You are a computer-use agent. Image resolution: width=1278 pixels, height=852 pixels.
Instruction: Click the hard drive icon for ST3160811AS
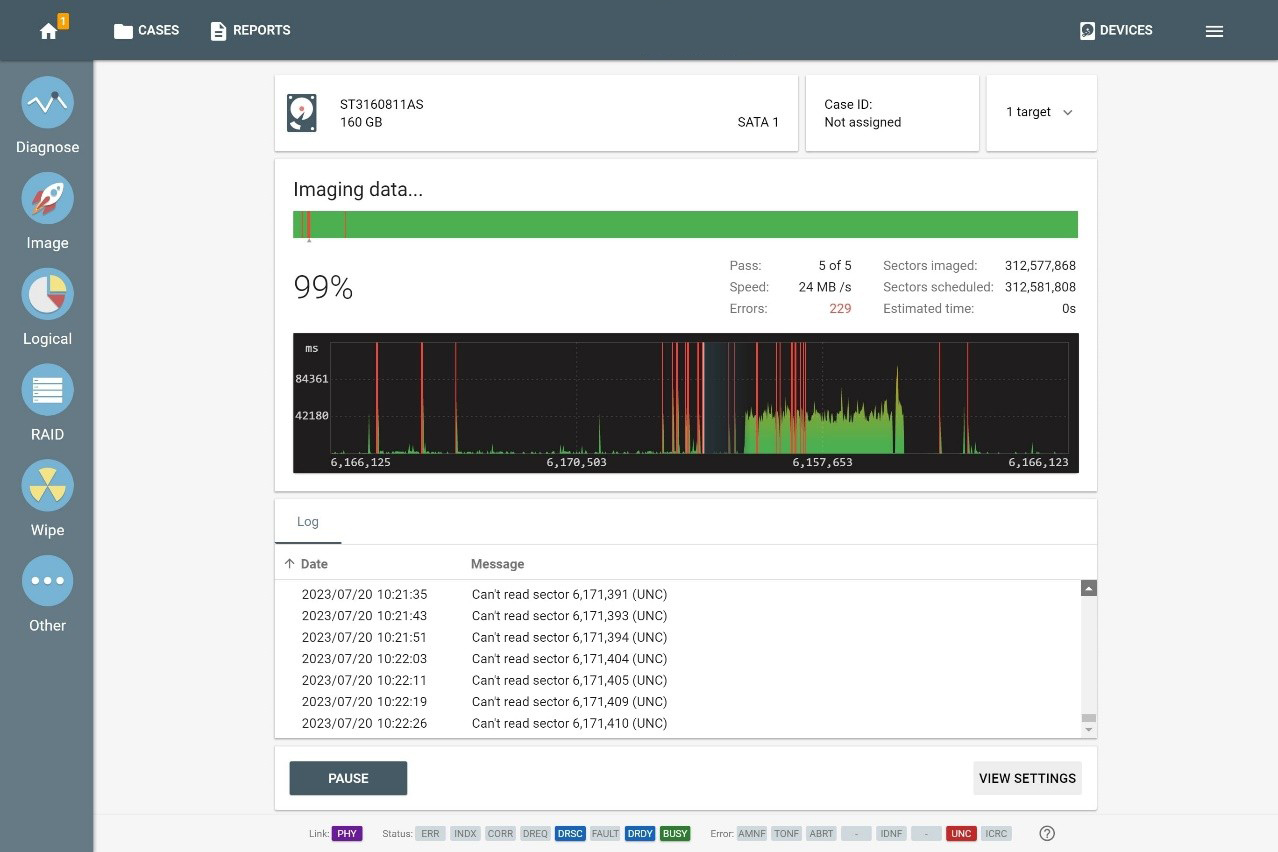tap(302, 113)
